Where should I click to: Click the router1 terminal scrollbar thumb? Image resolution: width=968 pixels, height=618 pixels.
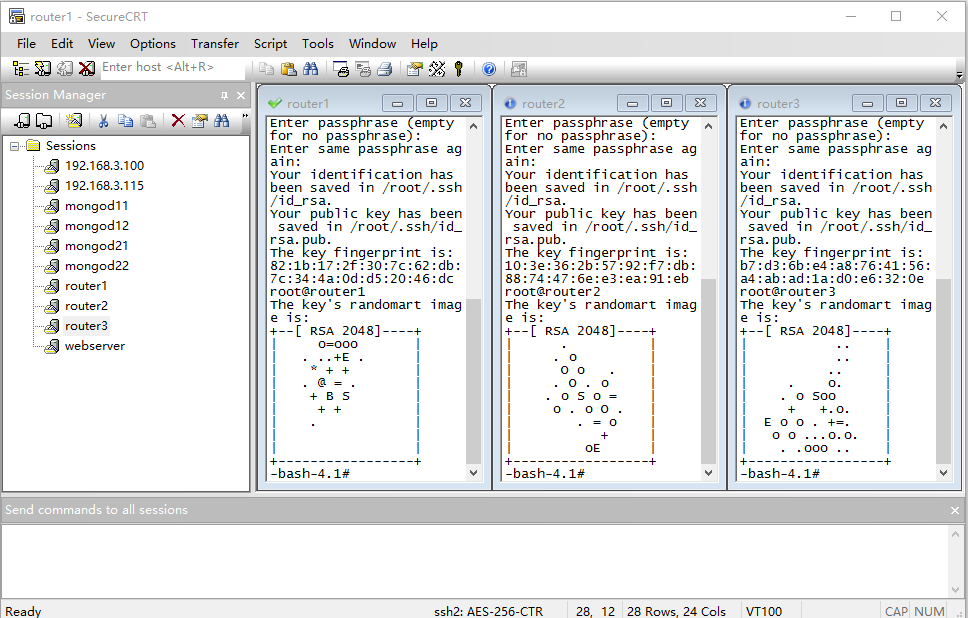(x=474, y=380)
